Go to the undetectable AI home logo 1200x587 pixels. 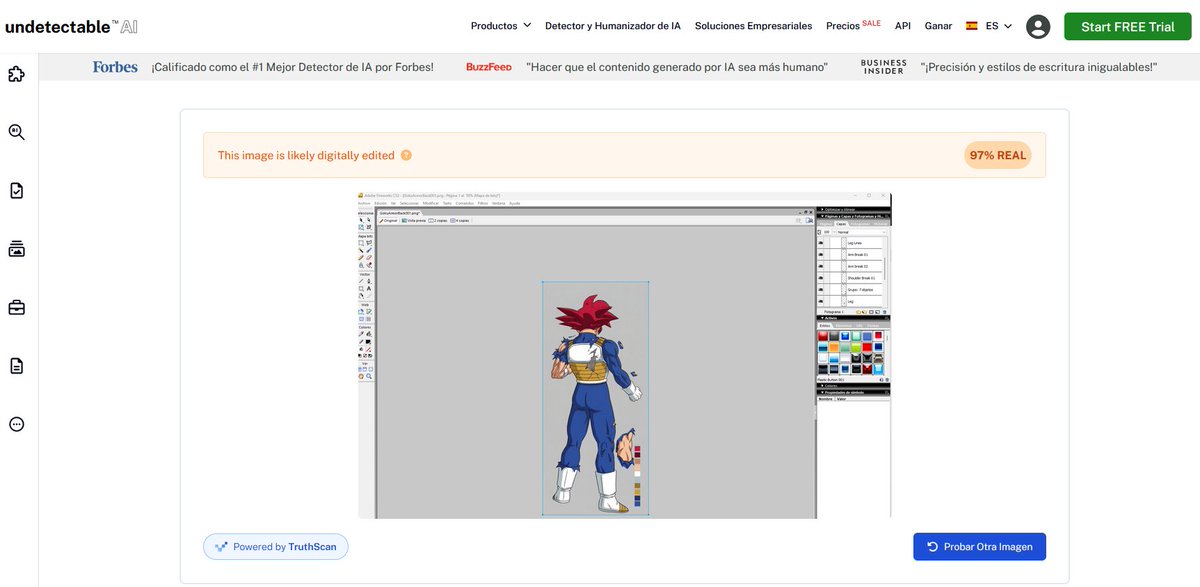point(71,27)
